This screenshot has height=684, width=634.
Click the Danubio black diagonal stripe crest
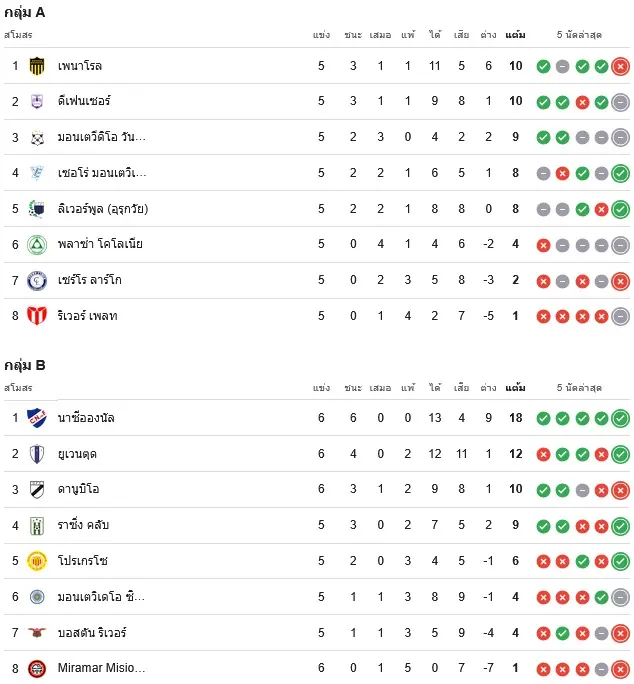[37, 489]
